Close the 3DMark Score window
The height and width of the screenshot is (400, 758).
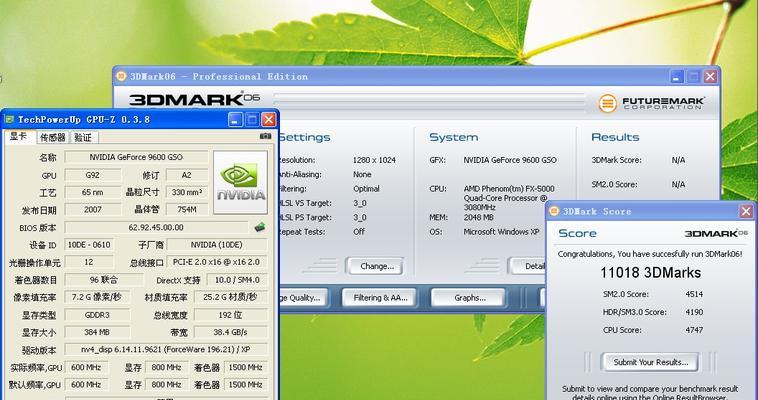click(x=746, y=211)
